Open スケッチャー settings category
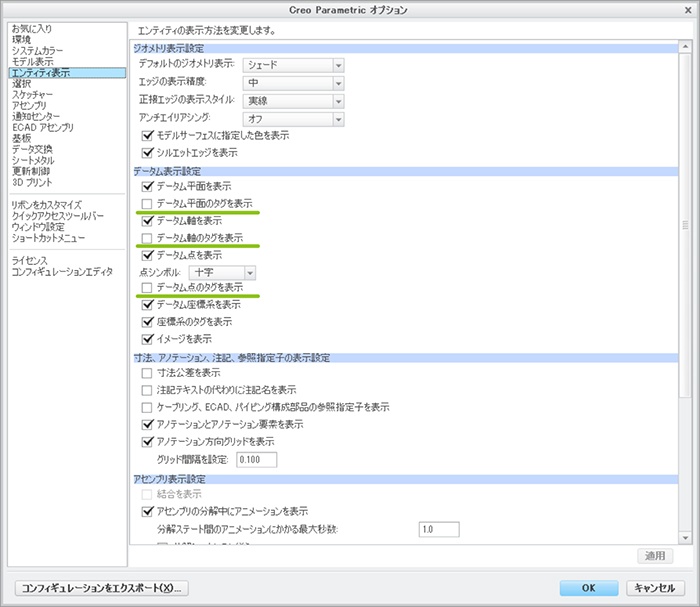 point(33,94)
